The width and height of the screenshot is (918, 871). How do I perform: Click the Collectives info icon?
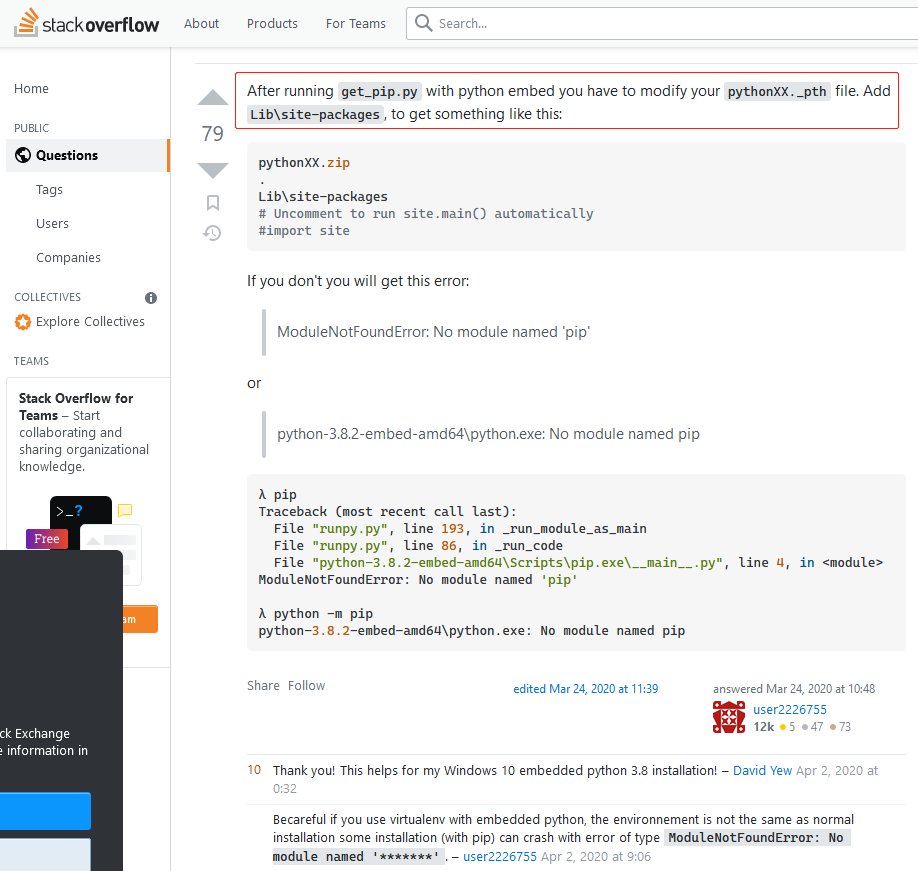[151, 298]
